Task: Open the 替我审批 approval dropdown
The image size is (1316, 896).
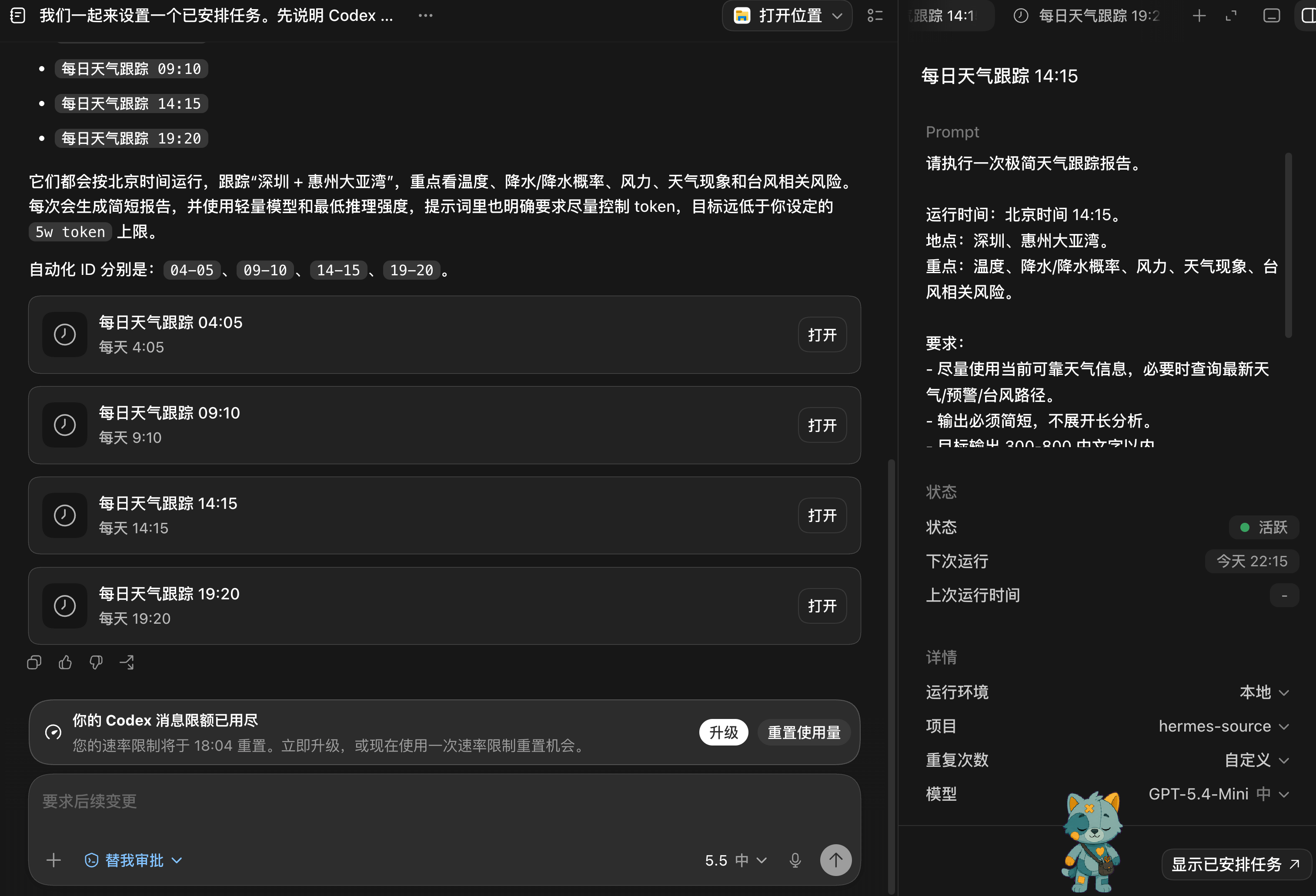Action: point(134,860)
